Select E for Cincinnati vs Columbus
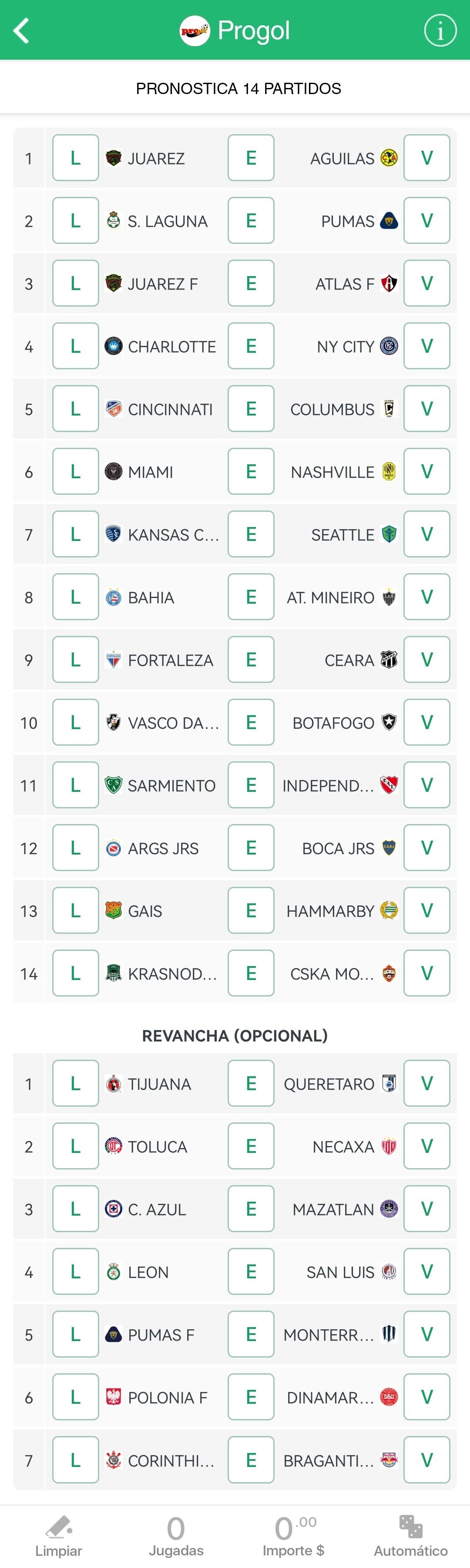 coord(251,409)
